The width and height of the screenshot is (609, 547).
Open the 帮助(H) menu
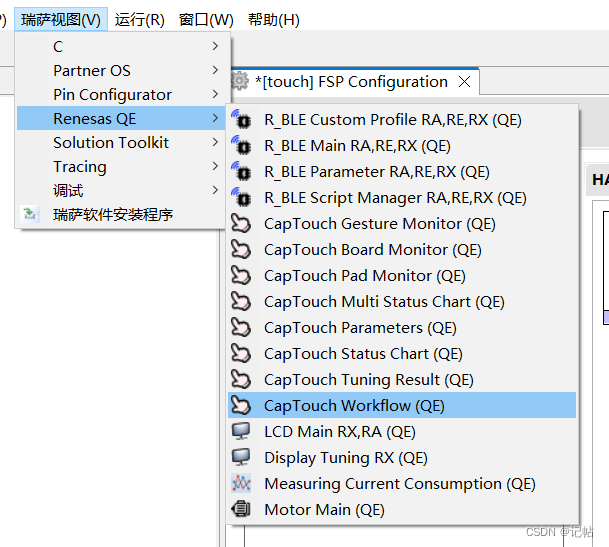273,20
